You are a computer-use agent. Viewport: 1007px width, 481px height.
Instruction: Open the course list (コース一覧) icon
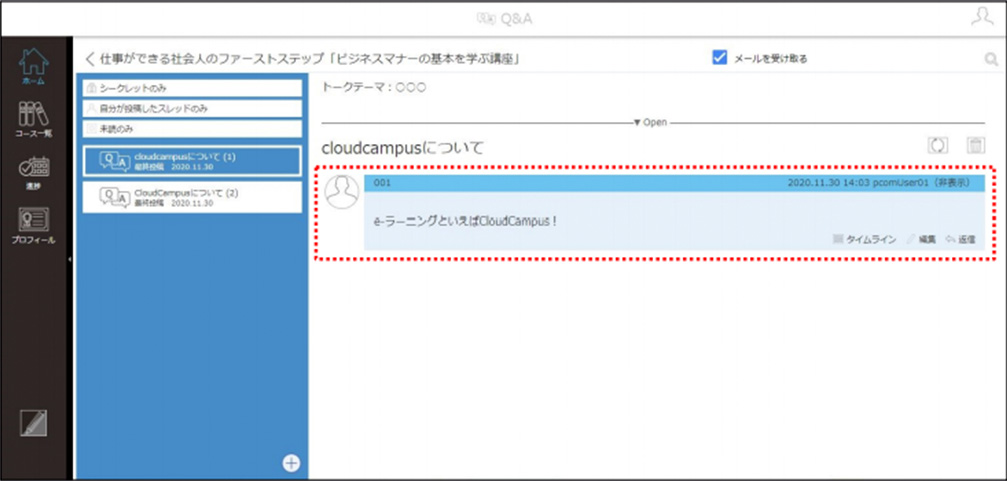(33, 119)
